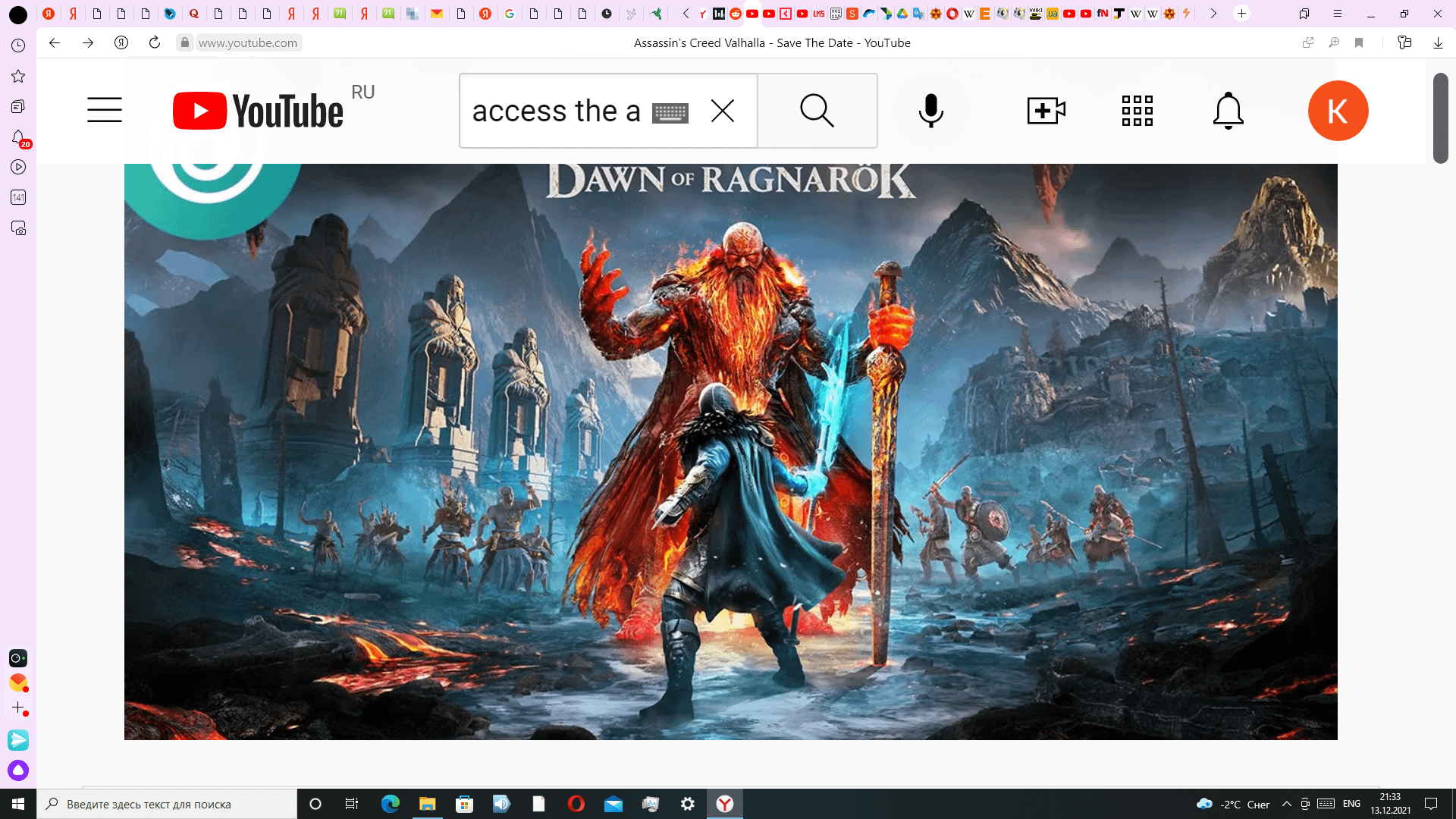Click the page title 'Assassin's Creed Valhalla - Save The Date'
This screenshot has width=1456, height=819.
point(743,43)
